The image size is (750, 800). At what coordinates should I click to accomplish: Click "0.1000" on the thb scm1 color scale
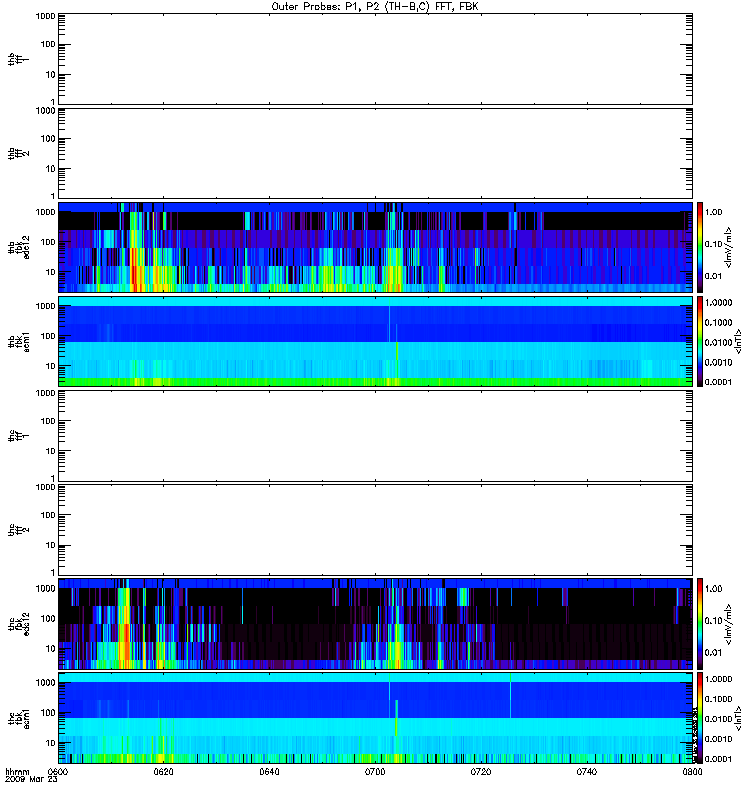tap(718, 322)
